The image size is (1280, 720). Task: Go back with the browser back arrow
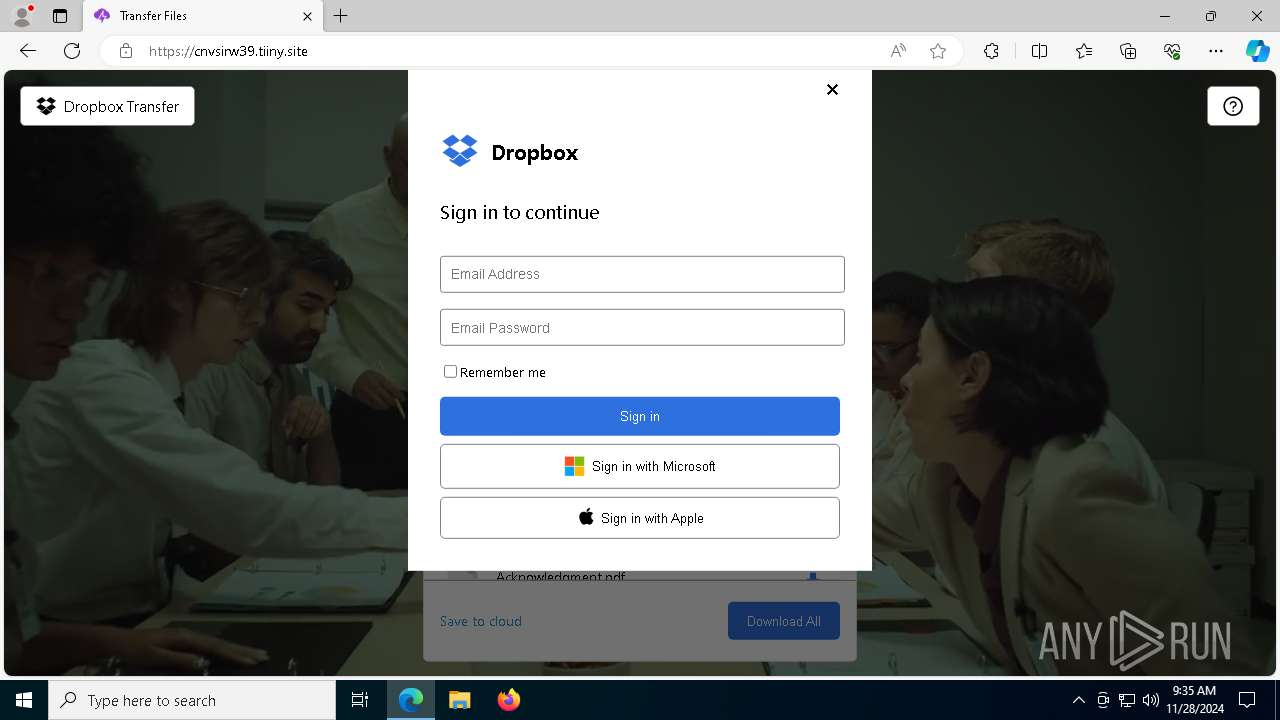(x=28, y=51)
